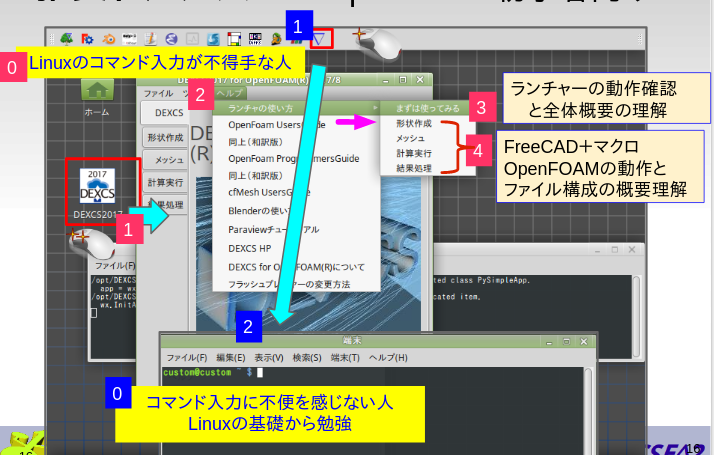Launch the DEXCS2017 desktop icon
The height and width of the screenshot is (455, 714).
pyautogui.click(x=97, y=192)
